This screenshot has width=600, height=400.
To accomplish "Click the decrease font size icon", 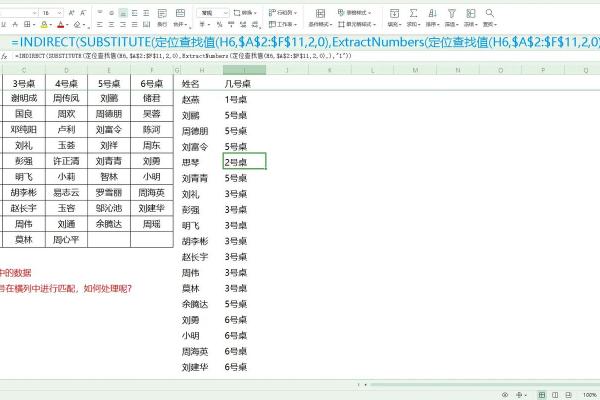I will pos(83,12).
